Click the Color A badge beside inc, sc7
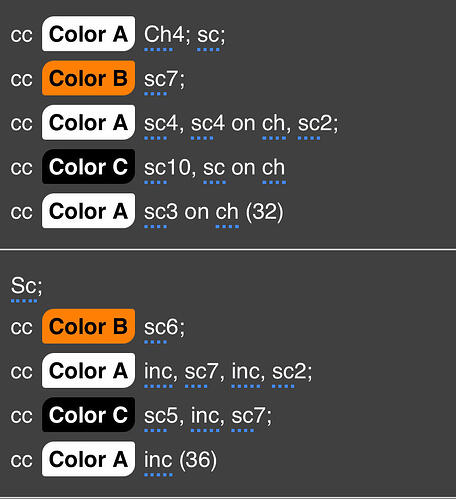The image size is (456, 499). point(88,370)
